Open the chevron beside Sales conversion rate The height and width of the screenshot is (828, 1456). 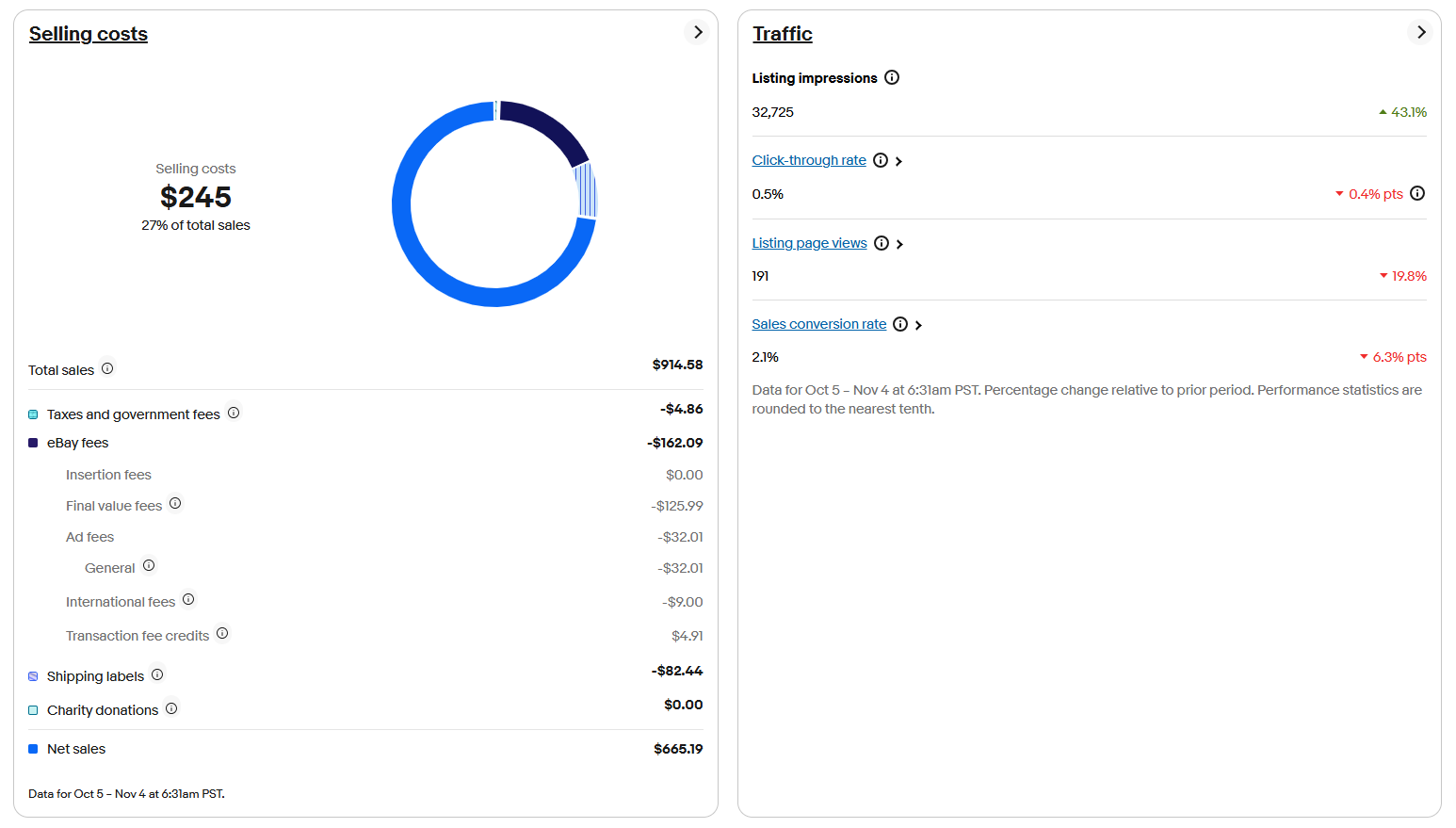point(919,325)
